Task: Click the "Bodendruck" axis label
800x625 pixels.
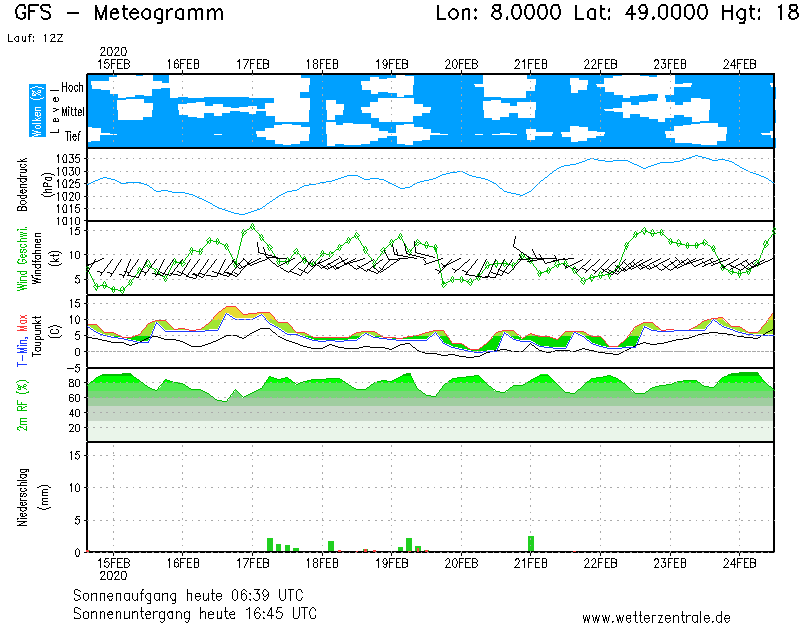Action: click(22, 185)
